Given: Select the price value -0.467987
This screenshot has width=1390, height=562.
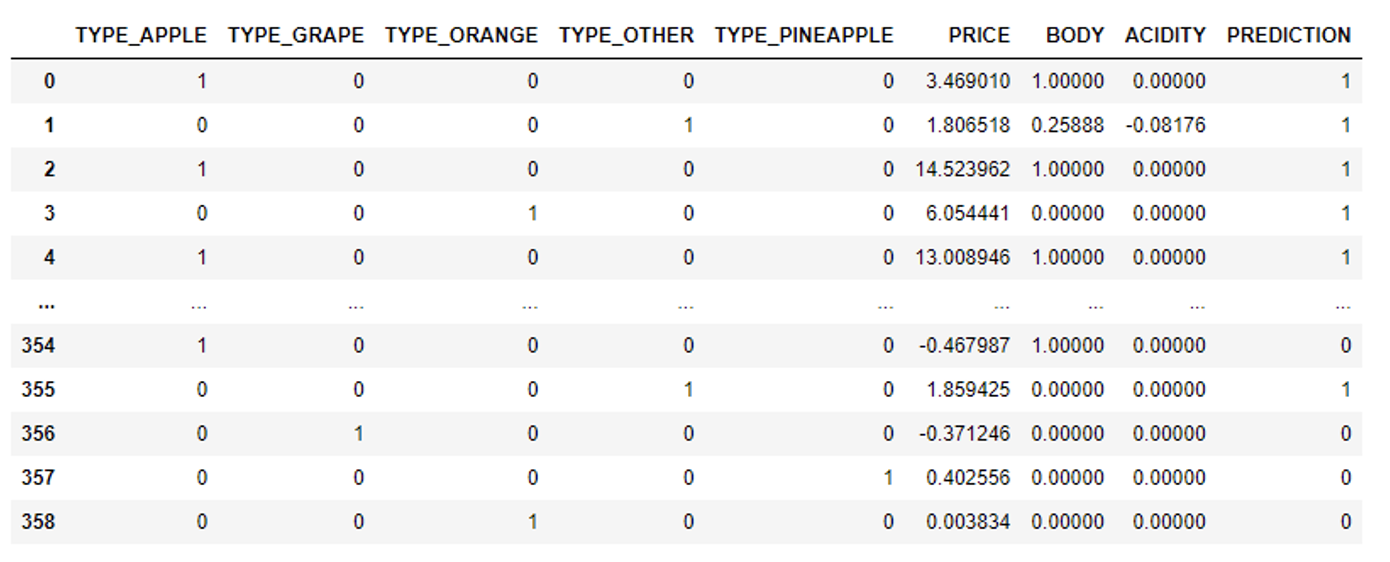Looking at the screenshot, I should click(x=964, y=346).
